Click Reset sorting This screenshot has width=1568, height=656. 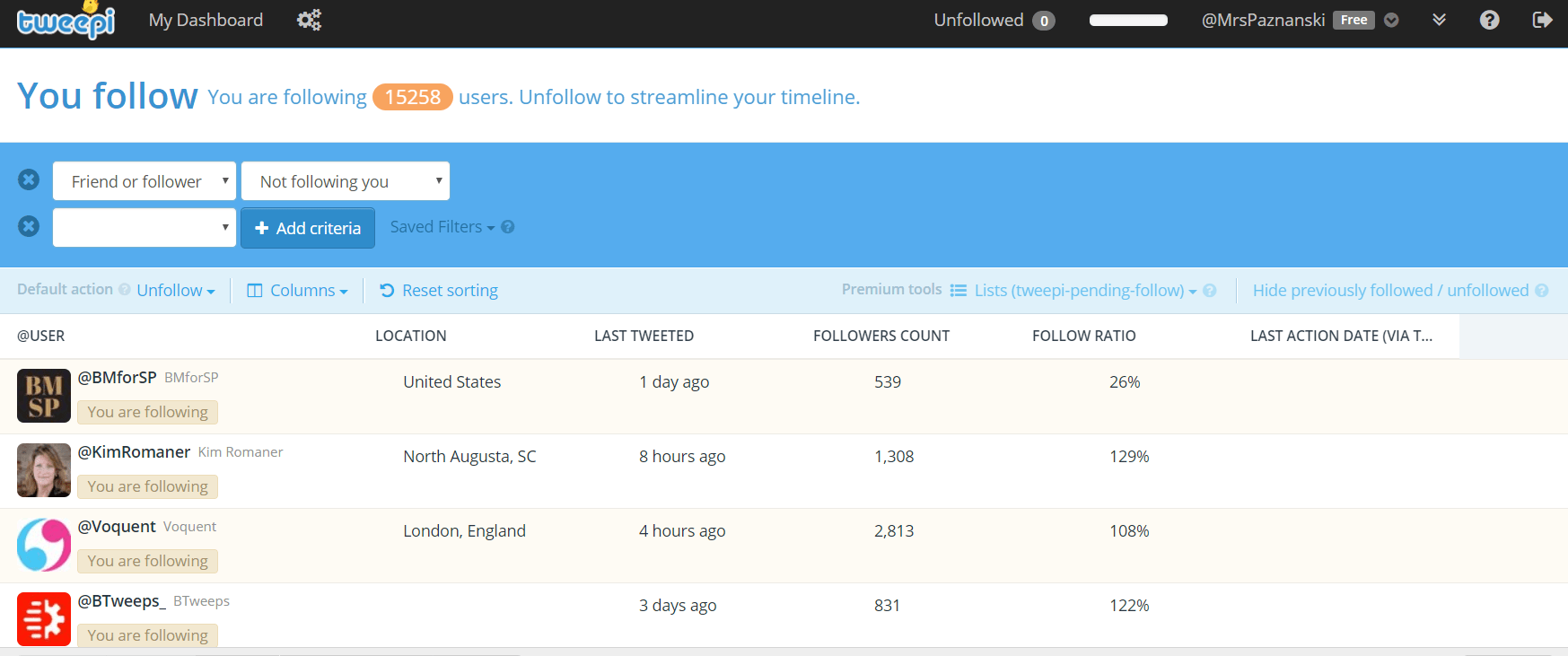(439, 290)
